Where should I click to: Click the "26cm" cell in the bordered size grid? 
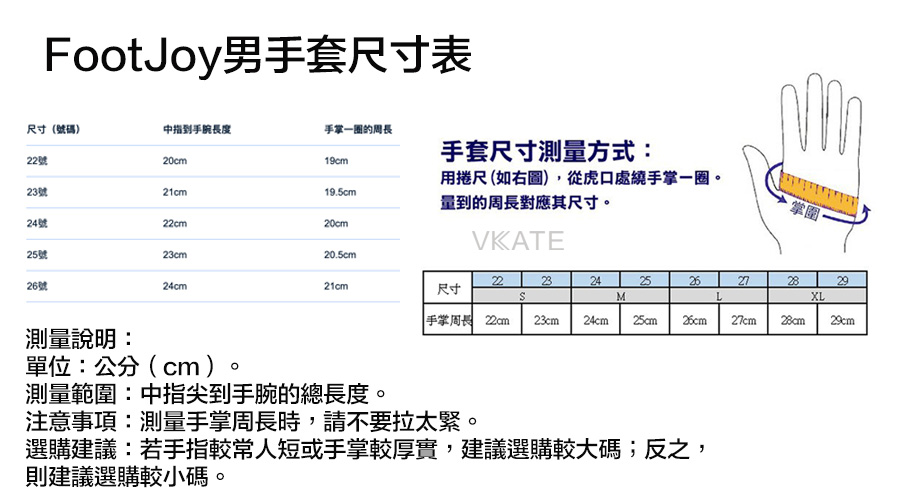pyautogui.click(x=695, y=320)
